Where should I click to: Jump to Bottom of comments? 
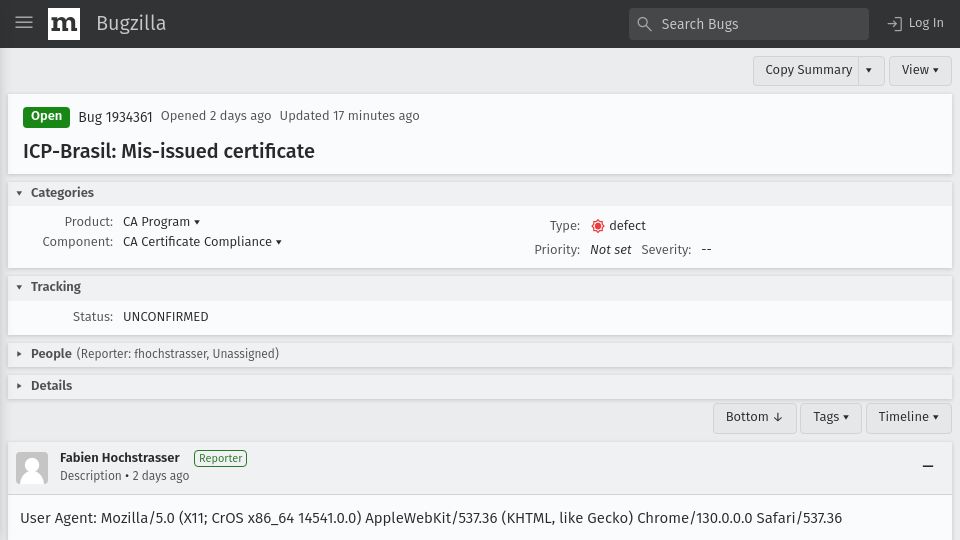pyautogui.click(x=754, y=418)
